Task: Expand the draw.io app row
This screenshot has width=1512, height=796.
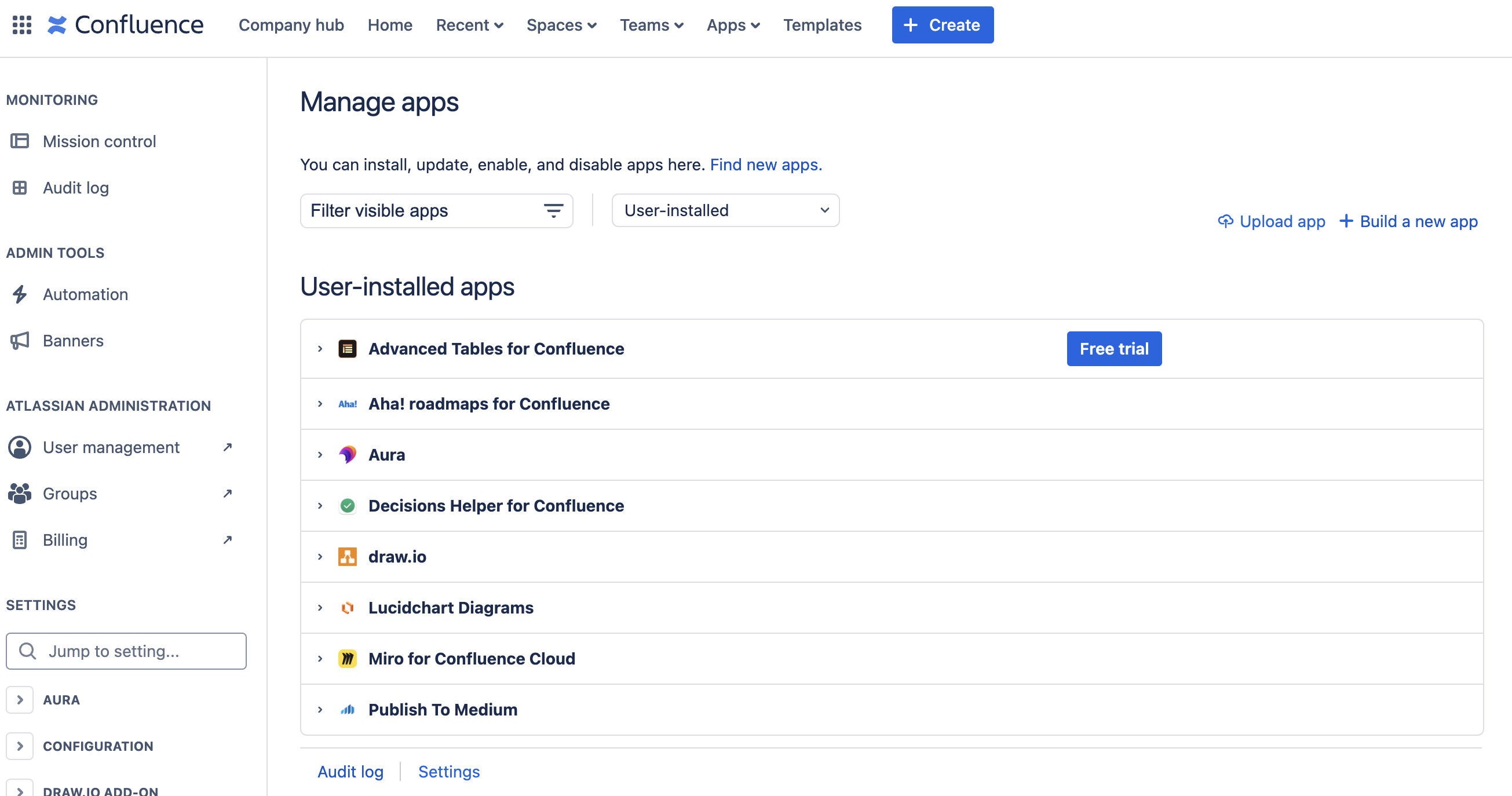Action: click(x=320, y=557)
